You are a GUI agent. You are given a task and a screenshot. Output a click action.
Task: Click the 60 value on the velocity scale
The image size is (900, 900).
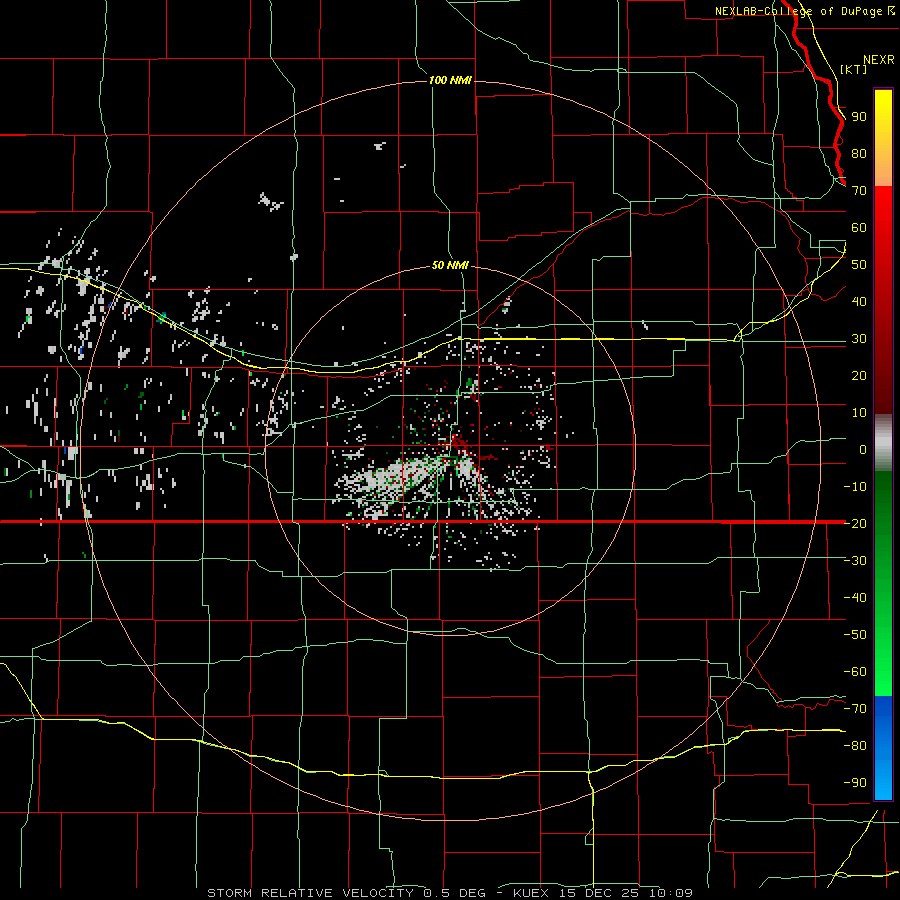coord(859,227)
